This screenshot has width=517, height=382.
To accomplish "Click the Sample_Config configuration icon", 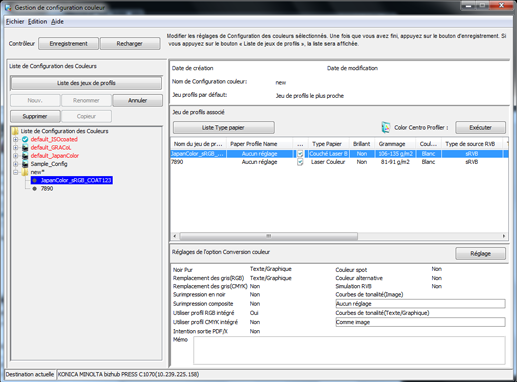I will pyautogui.click(x=25, y=164).
